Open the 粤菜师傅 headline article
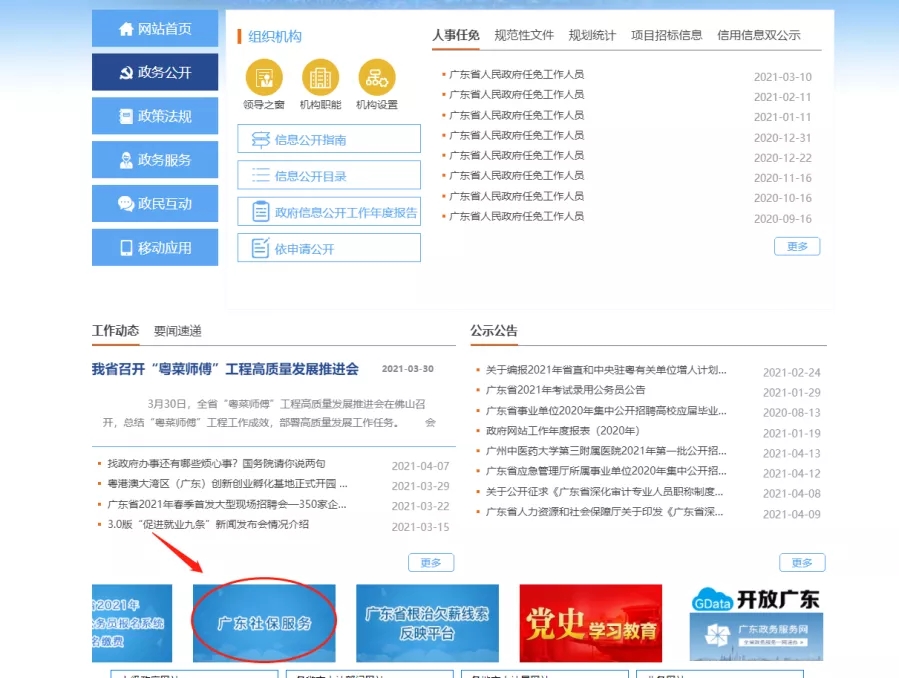Viewport: 899px width, 678px height. (x=225, y=369)
